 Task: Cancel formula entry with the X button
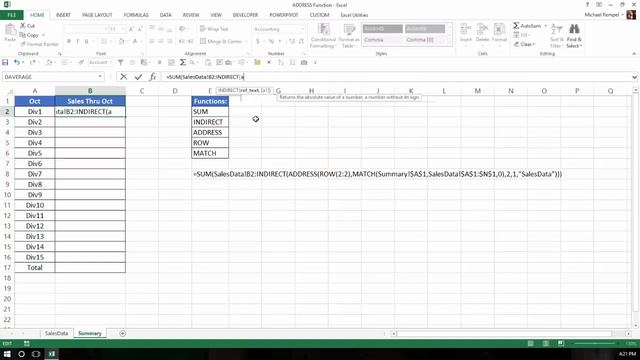point(123,77)
